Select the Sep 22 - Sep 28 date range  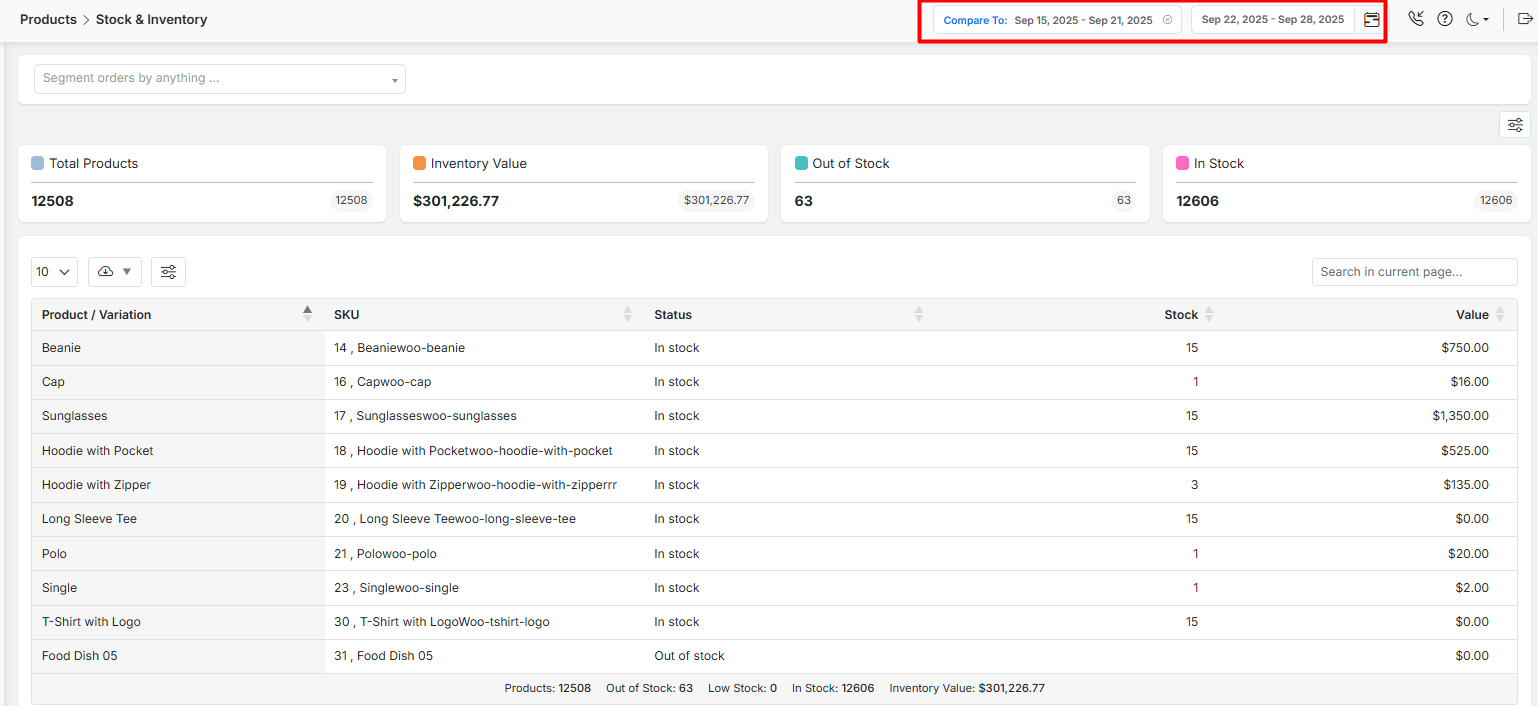(x=1272, y=20)
